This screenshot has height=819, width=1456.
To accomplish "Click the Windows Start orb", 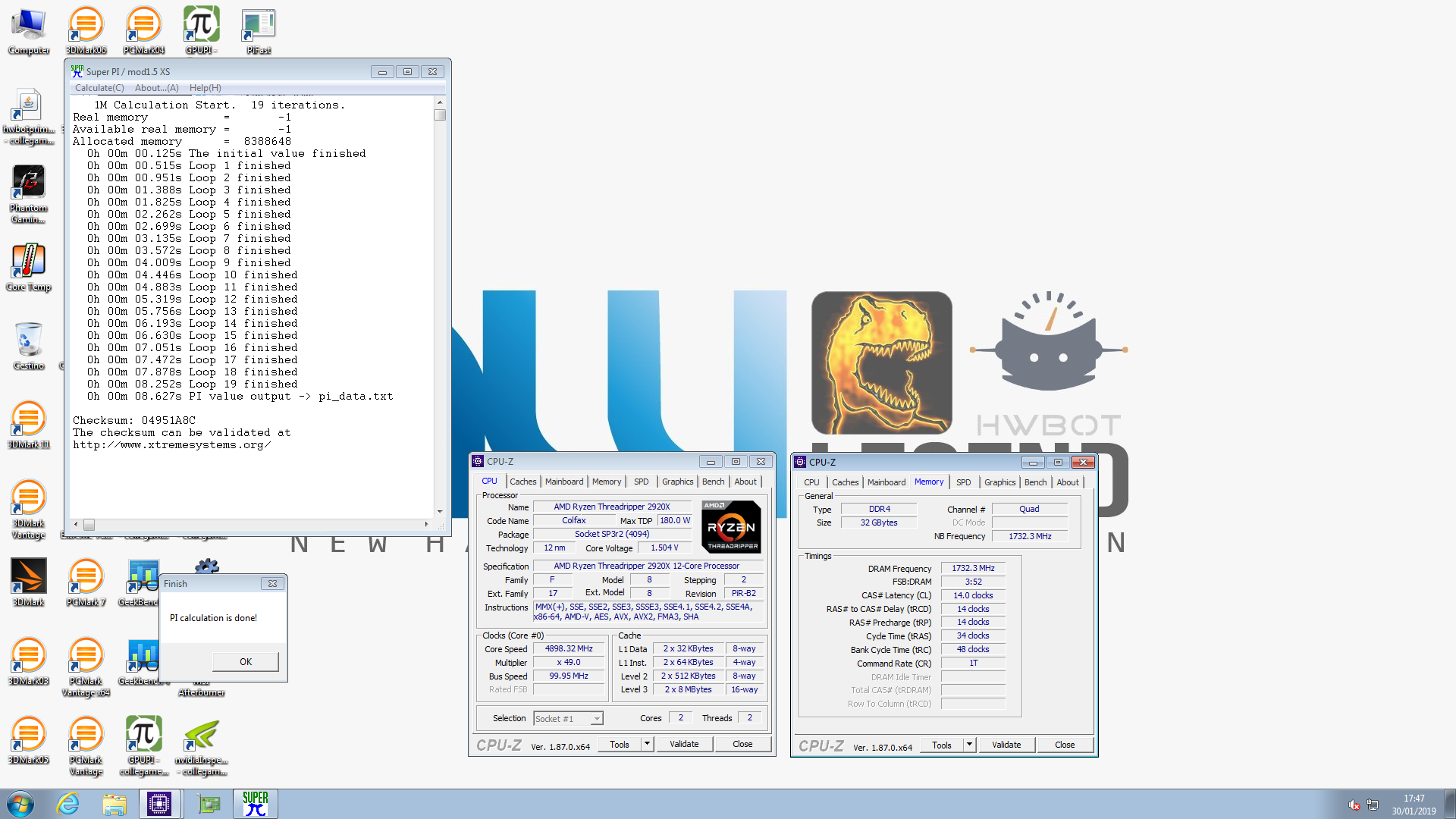I will click(x=20, y=804).
